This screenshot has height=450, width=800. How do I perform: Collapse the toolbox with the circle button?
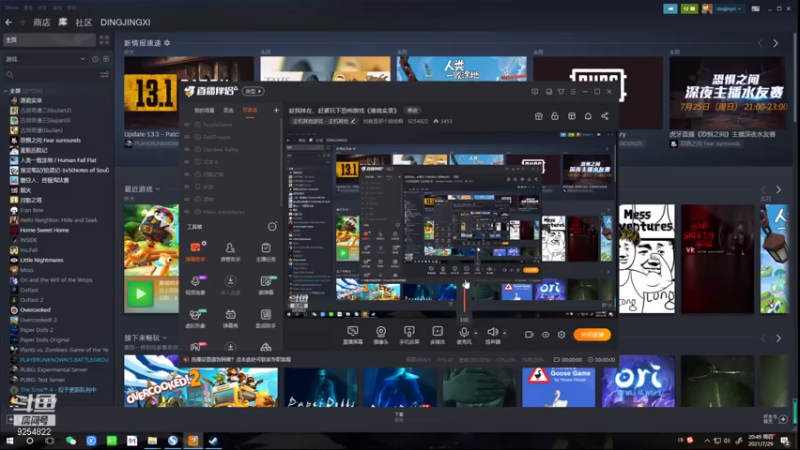[272, 227]
